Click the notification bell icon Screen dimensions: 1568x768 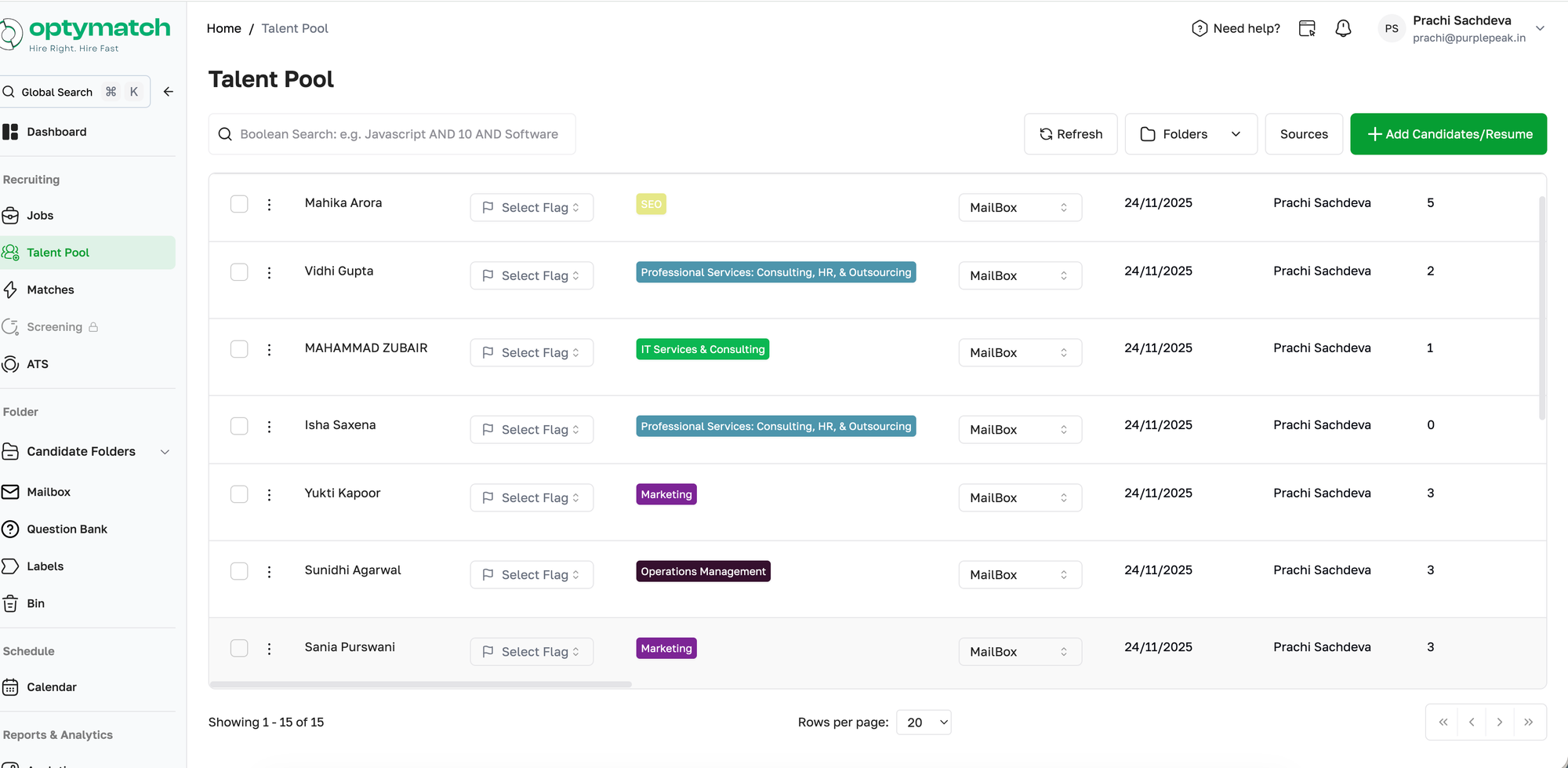click(1343, 28)
